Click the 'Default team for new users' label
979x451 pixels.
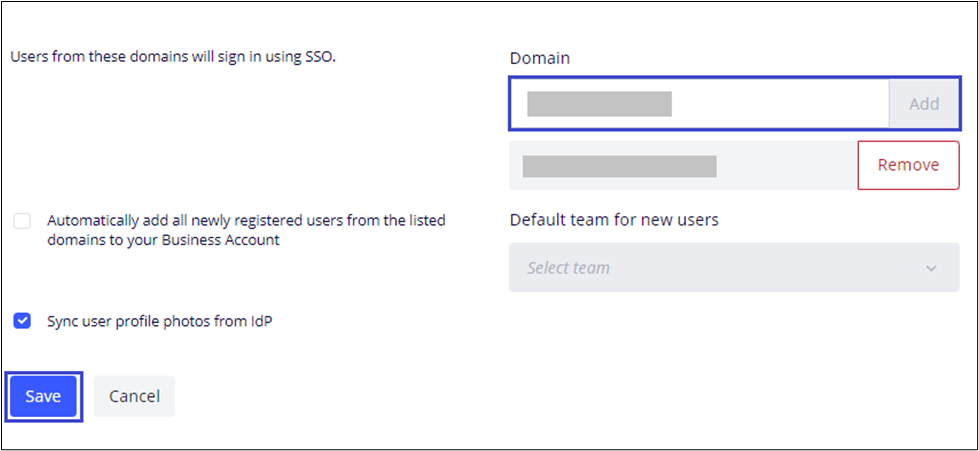click(613, 220)
